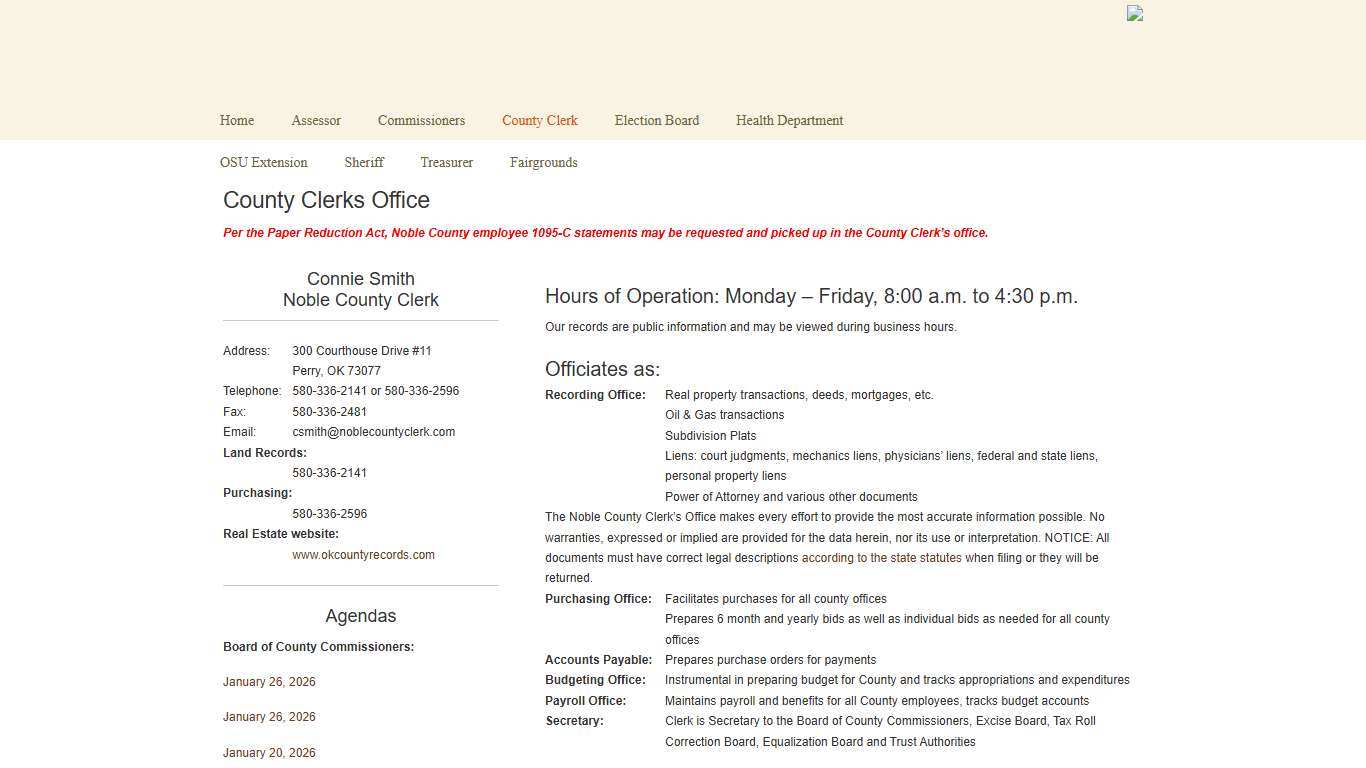
Task: Navigate to the Treasurer section
Action: 446,162
